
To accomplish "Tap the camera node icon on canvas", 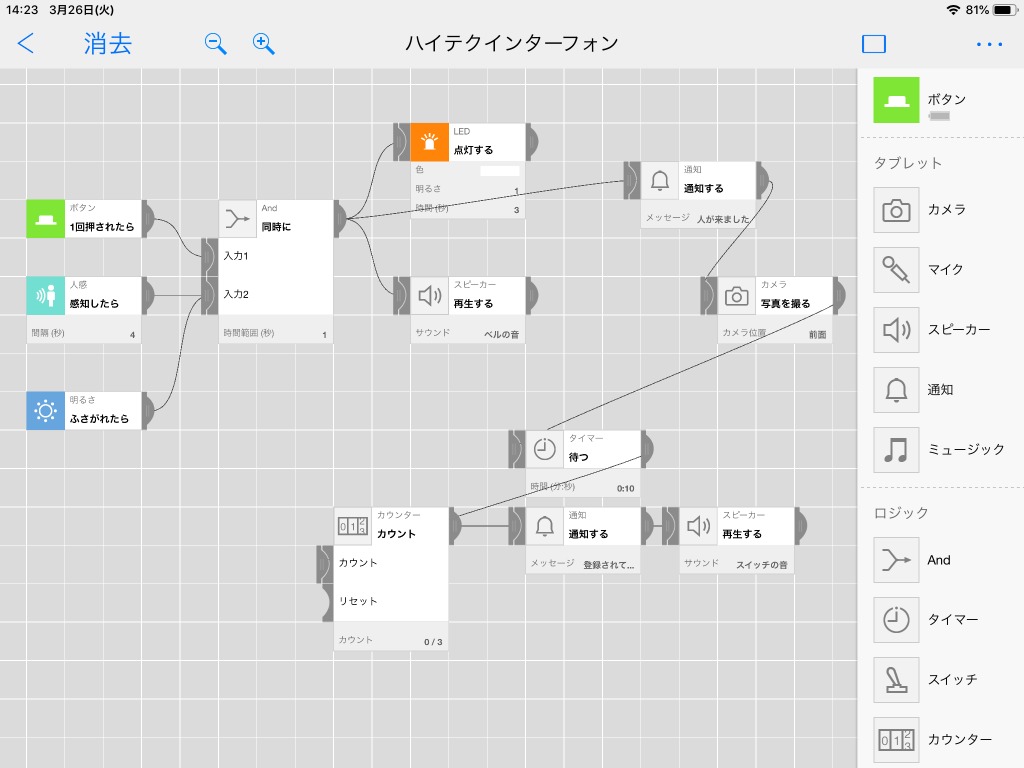I will (736, 296).
